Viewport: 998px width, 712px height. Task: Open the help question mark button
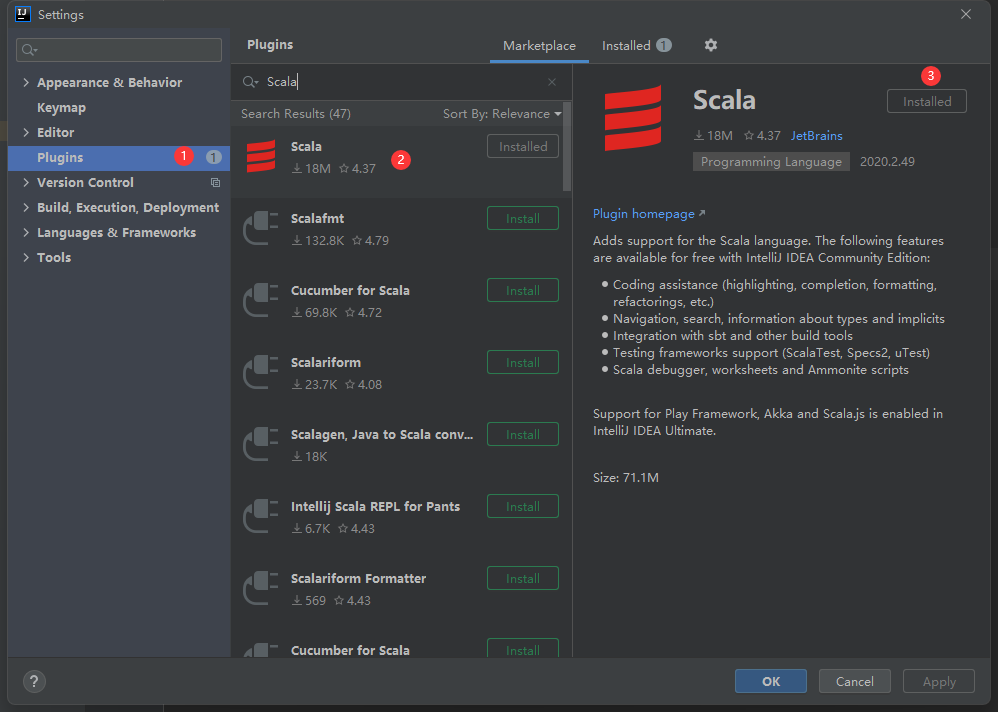[34, 681]
